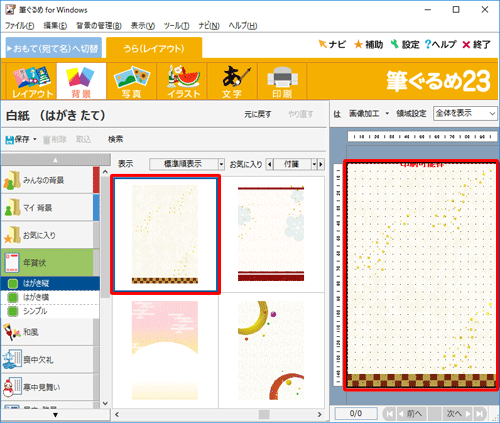Open the 表示(V) menu
Screen dimensions: 500x423
point(143,26)
